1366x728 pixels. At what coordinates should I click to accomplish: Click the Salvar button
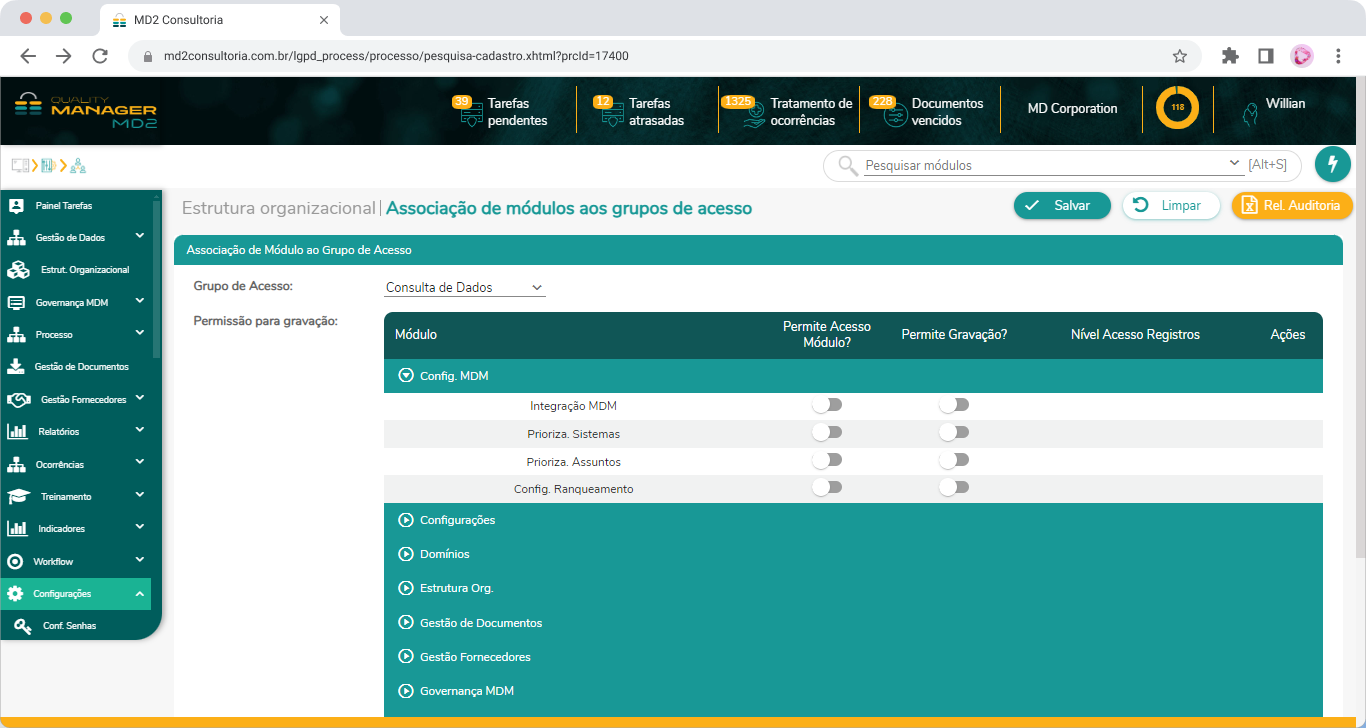pos(1062,205)
